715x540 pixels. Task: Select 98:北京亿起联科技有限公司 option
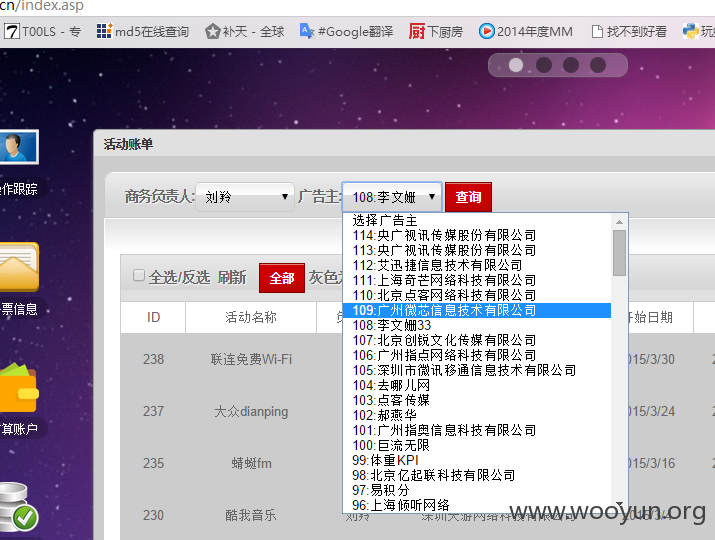click(x=477, y=475)
